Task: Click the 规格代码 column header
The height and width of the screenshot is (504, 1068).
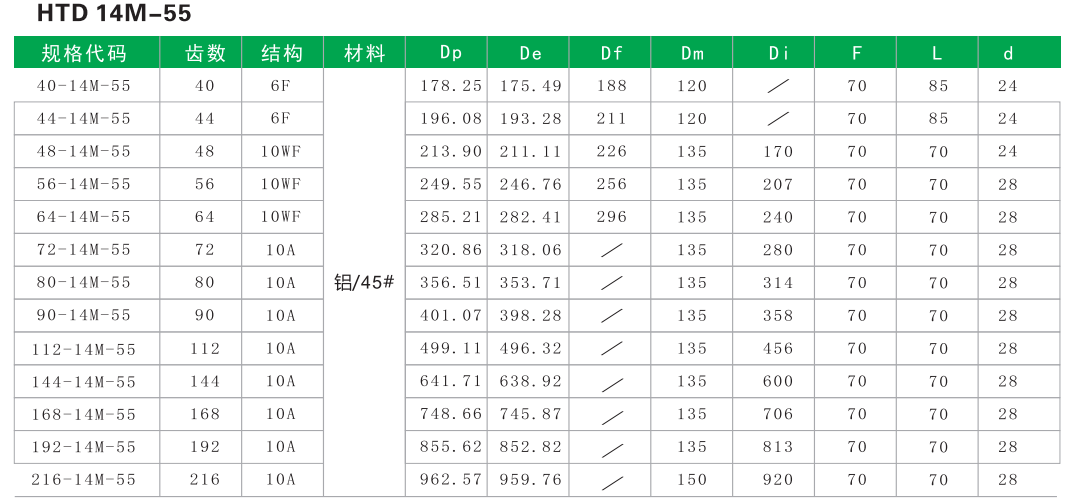Action: tap(84, 53)
